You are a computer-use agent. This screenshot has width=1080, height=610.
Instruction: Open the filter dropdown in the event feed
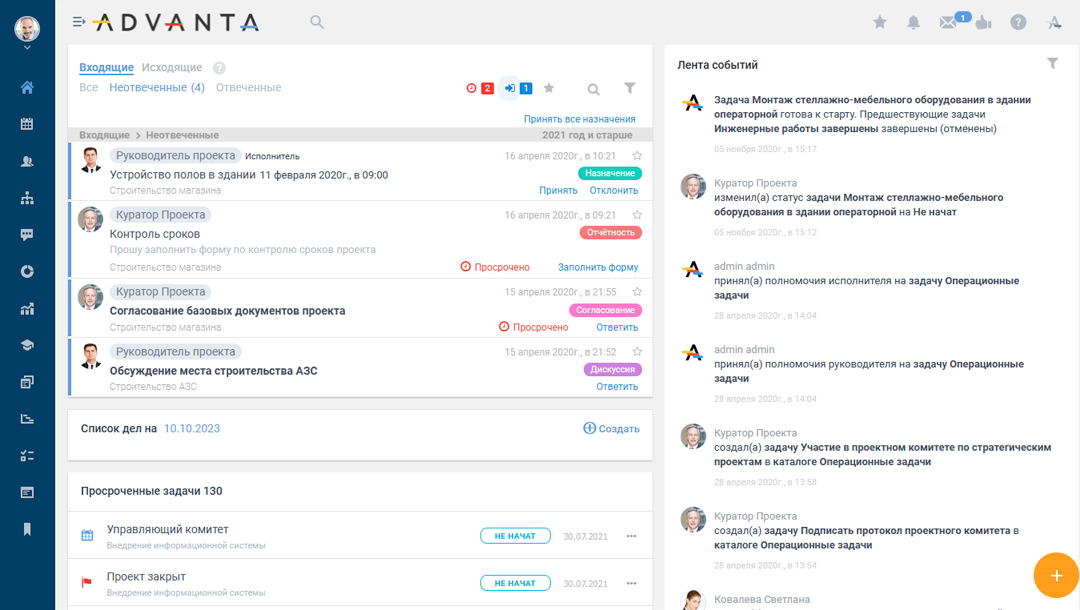tap(1052, 63)
